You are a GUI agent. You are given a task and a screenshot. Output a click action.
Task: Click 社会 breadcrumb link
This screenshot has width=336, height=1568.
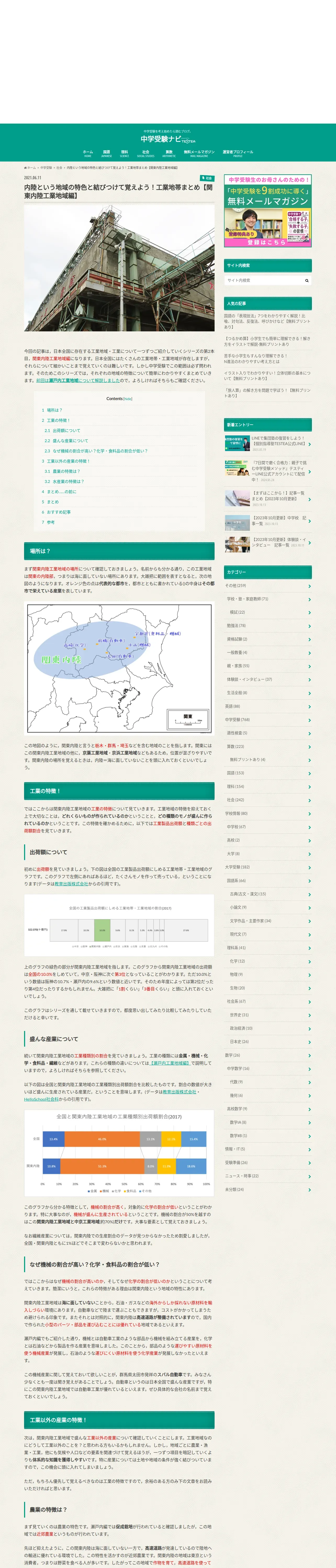[59, 168]
